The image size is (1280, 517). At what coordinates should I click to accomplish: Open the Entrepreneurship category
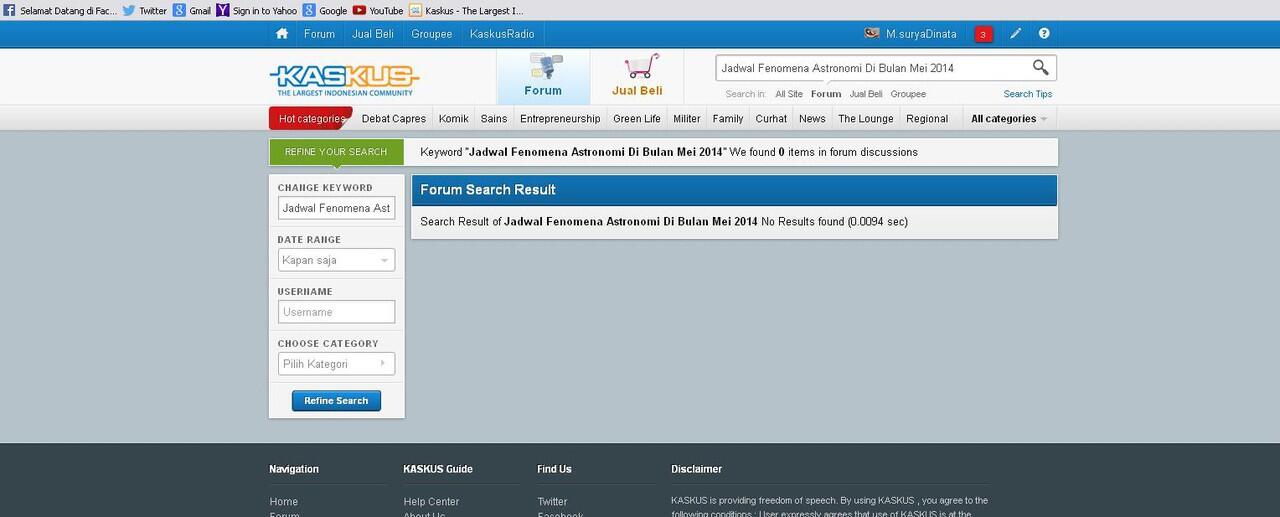coord(560,118)
